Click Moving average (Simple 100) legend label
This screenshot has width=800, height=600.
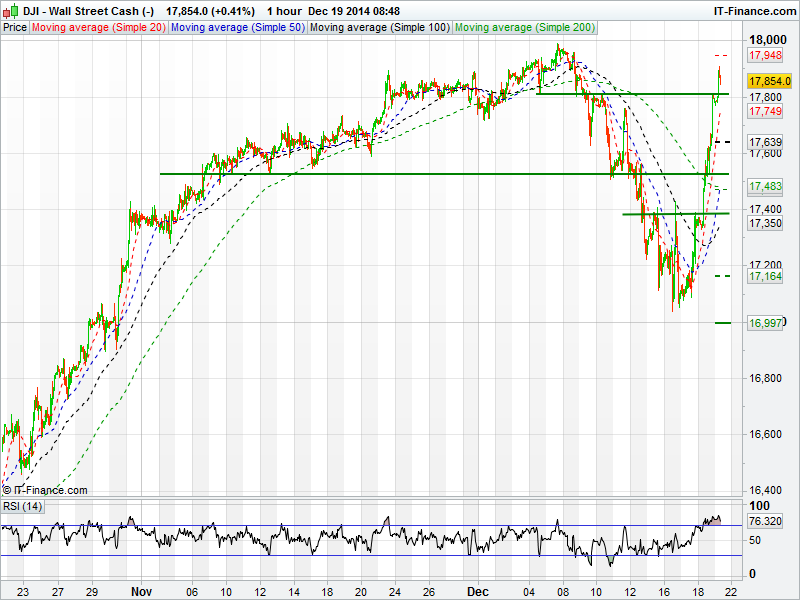tap(379, 27)
